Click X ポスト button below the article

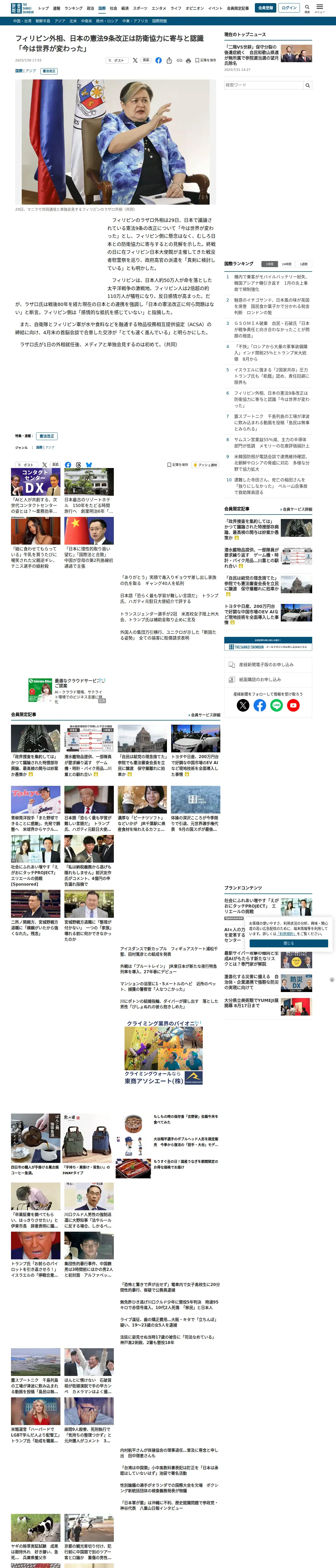click(x=27, y=465)
